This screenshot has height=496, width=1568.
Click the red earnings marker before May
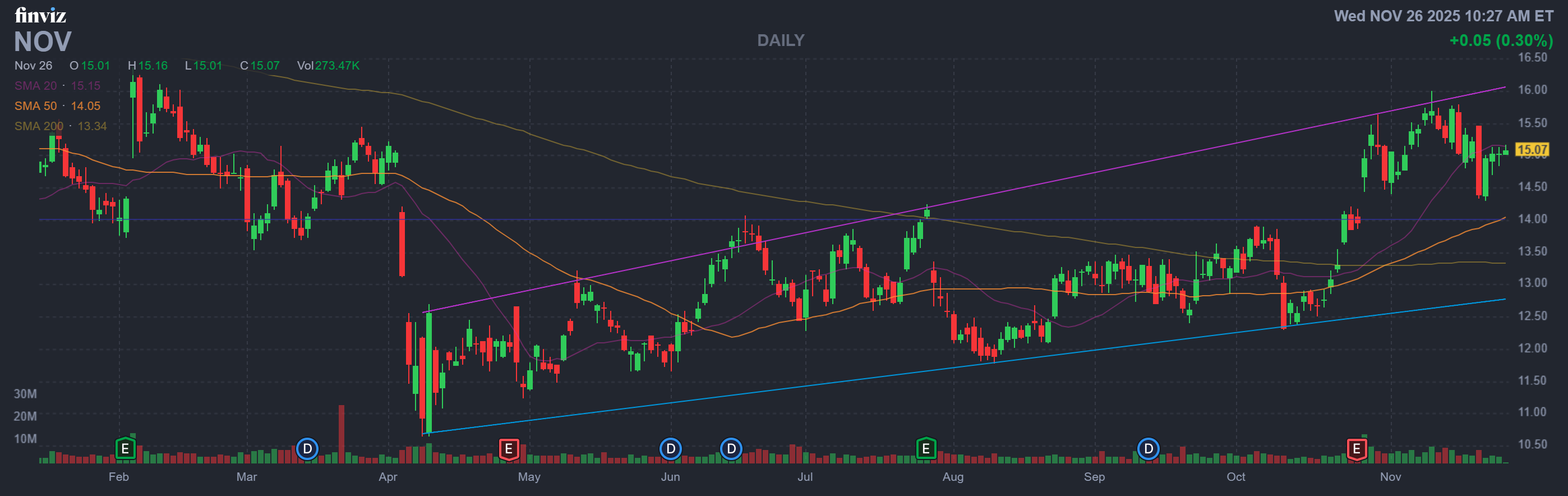point(508,449)
